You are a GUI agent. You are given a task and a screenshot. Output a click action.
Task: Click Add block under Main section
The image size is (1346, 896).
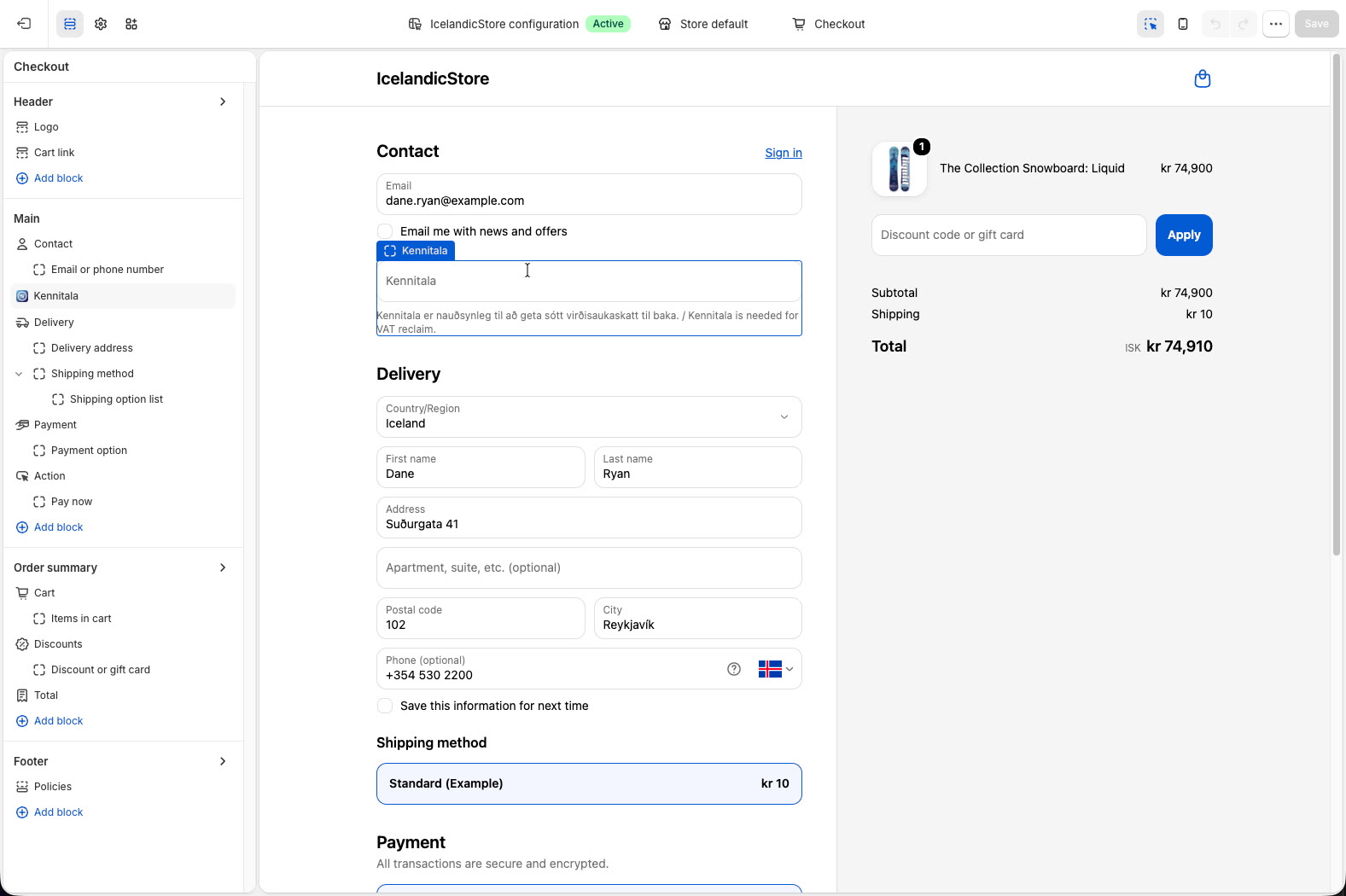click(50, 527)
